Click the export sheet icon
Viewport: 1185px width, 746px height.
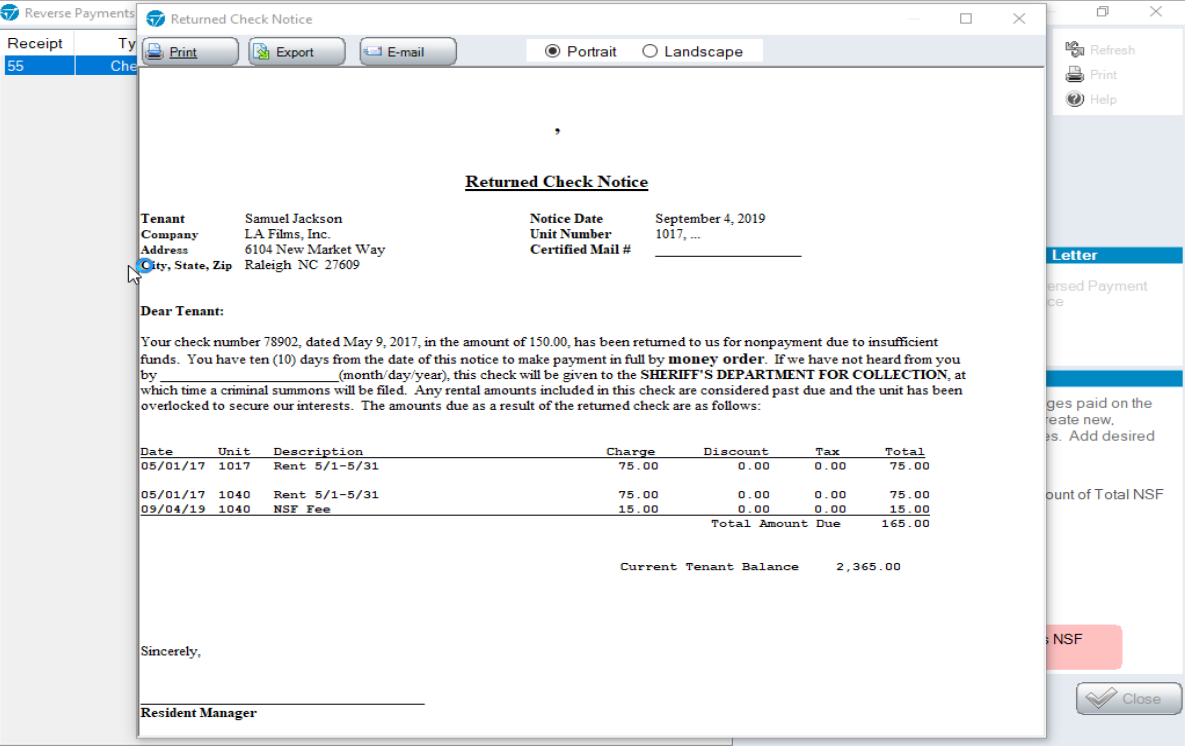[261, 51]
